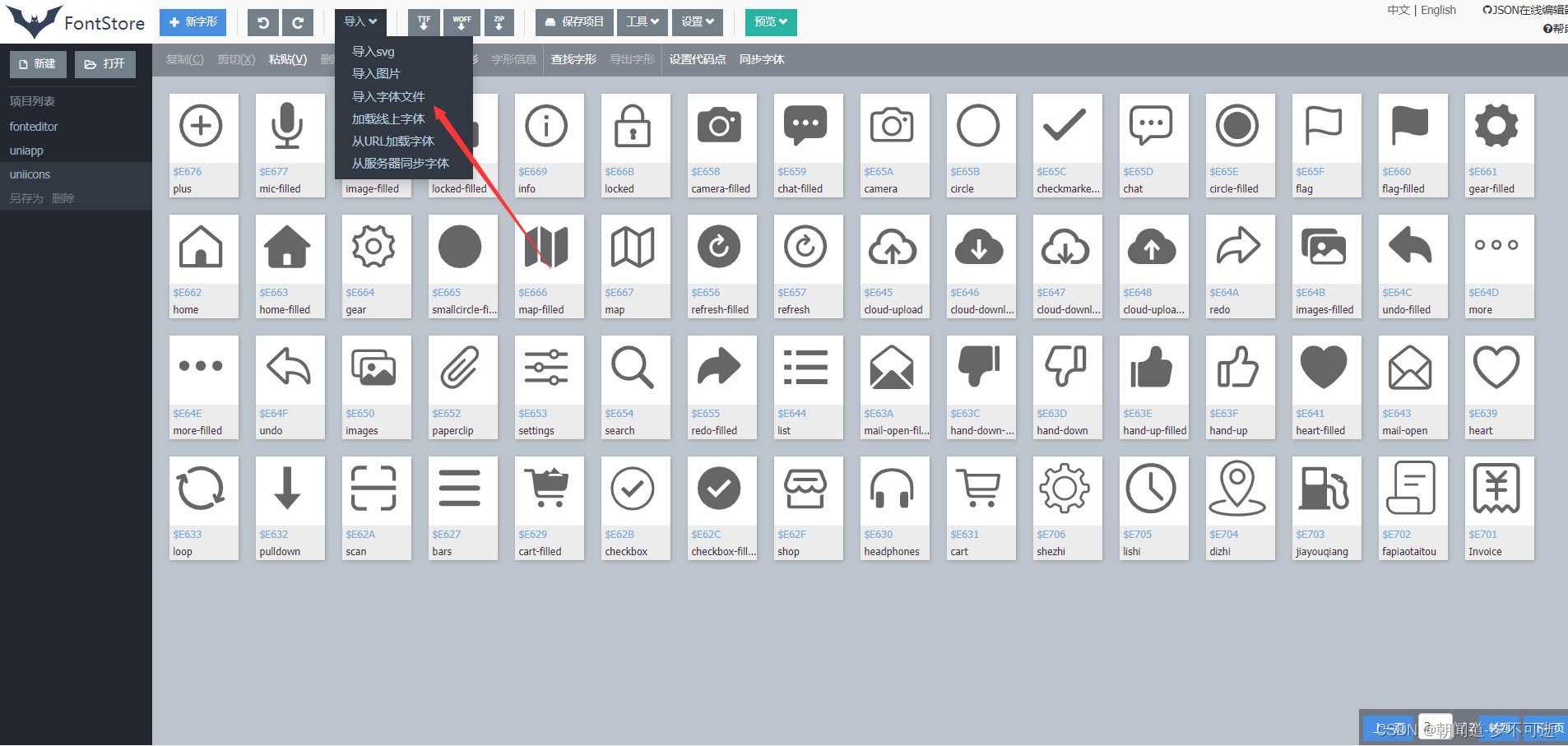Select the cart-filled glyph

(x=550, y=508)
